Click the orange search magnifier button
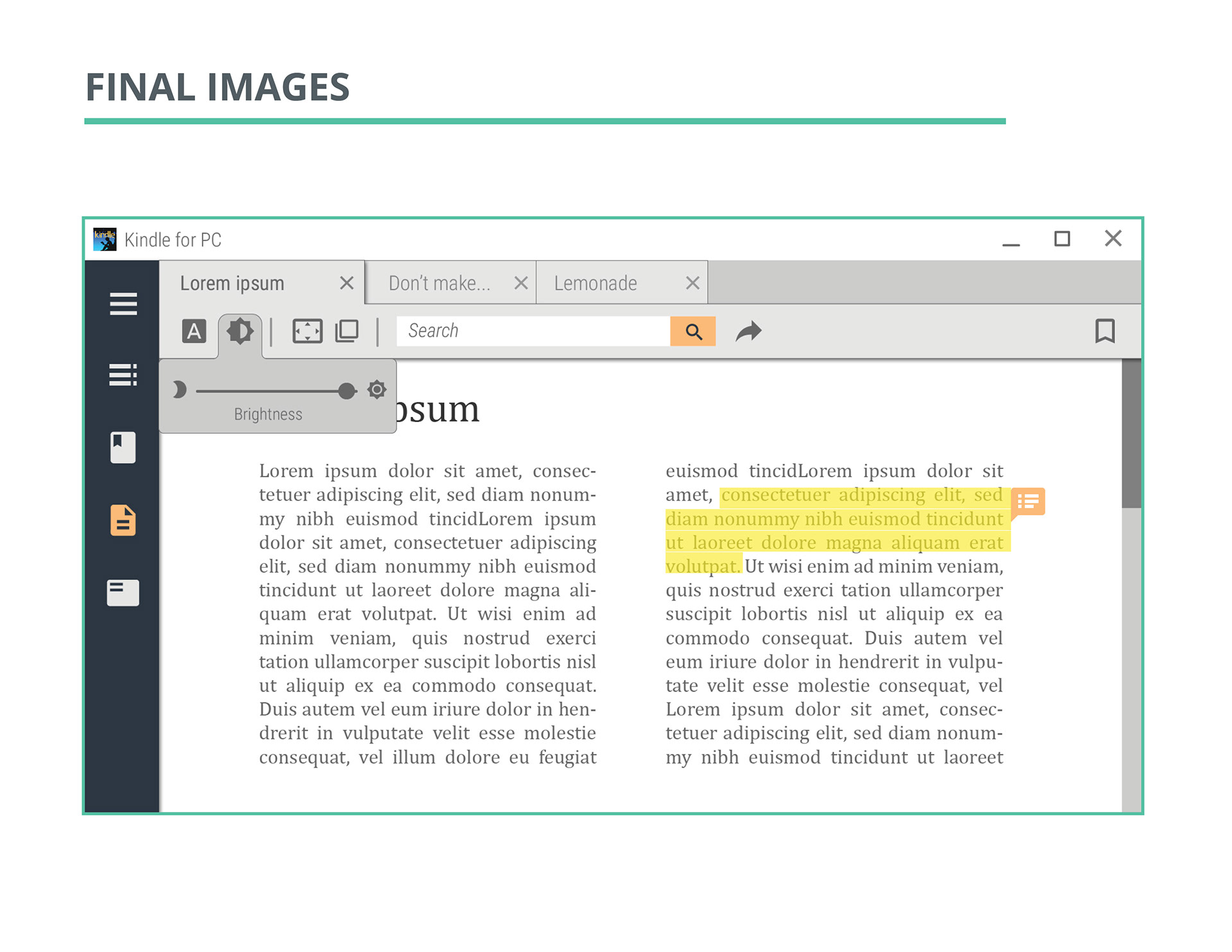 coord(693,331)
